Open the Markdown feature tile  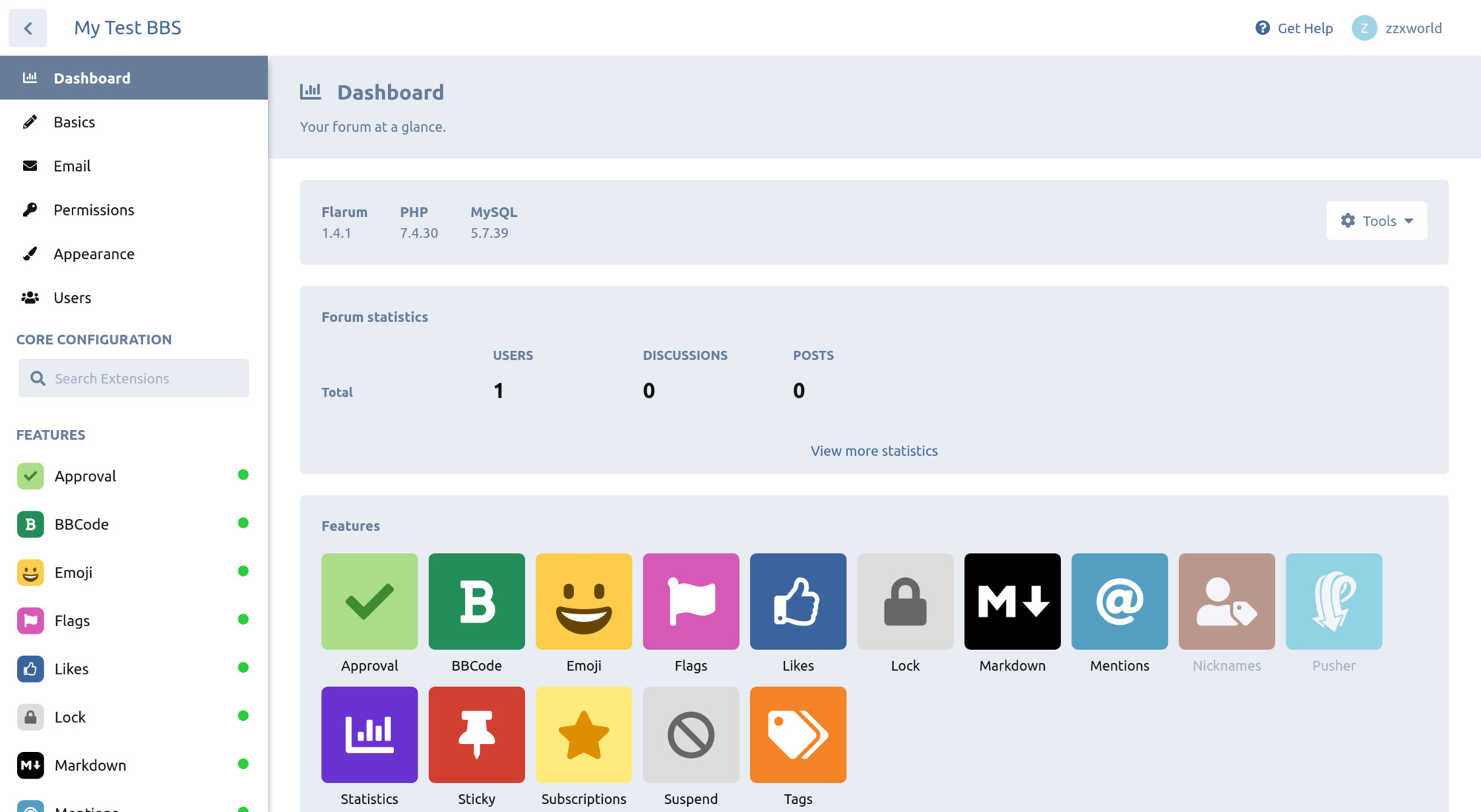[x=1012, y=601]
